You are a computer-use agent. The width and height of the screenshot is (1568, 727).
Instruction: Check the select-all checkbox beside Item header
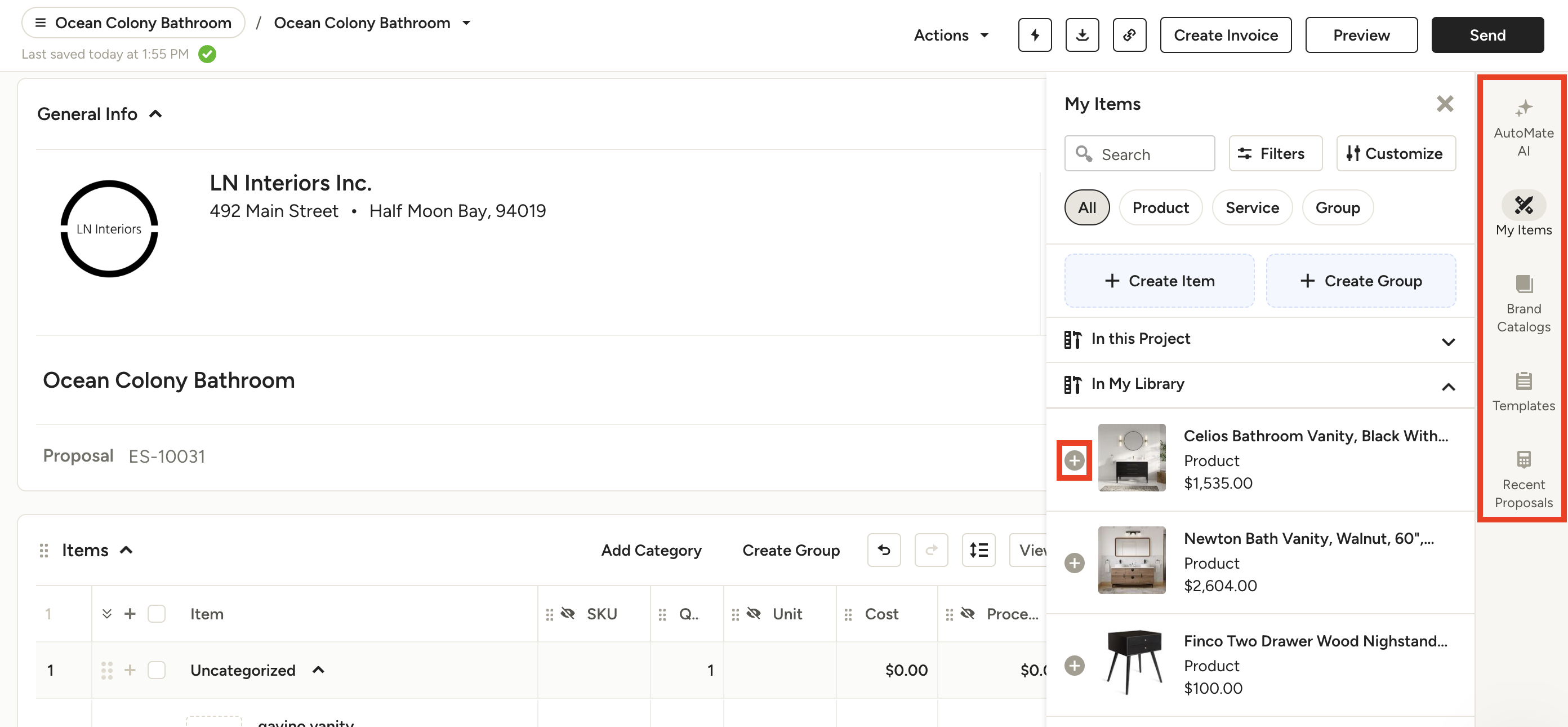point(157,613)
